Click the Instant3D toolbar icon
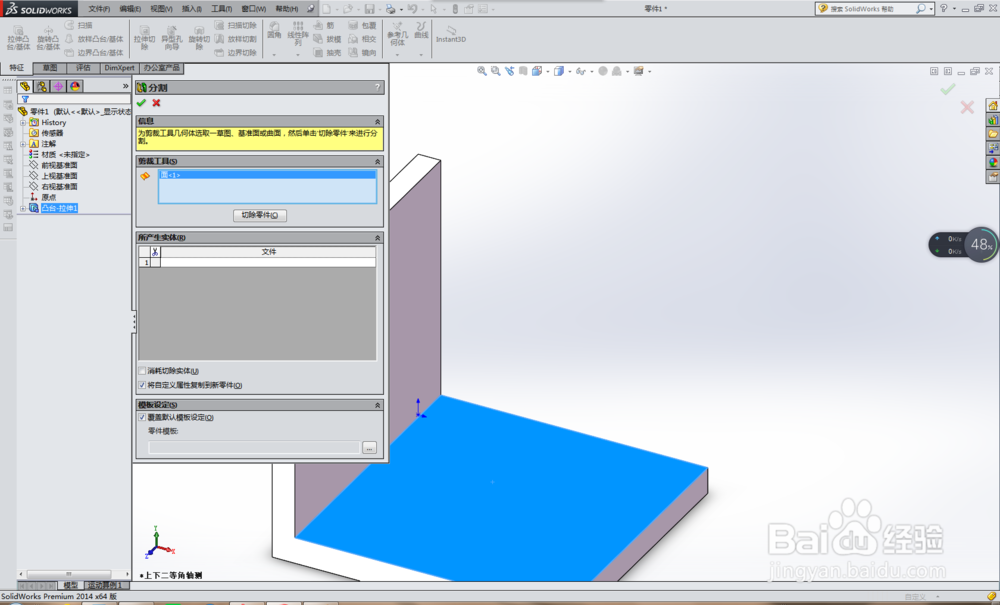 tap(451, 34)
